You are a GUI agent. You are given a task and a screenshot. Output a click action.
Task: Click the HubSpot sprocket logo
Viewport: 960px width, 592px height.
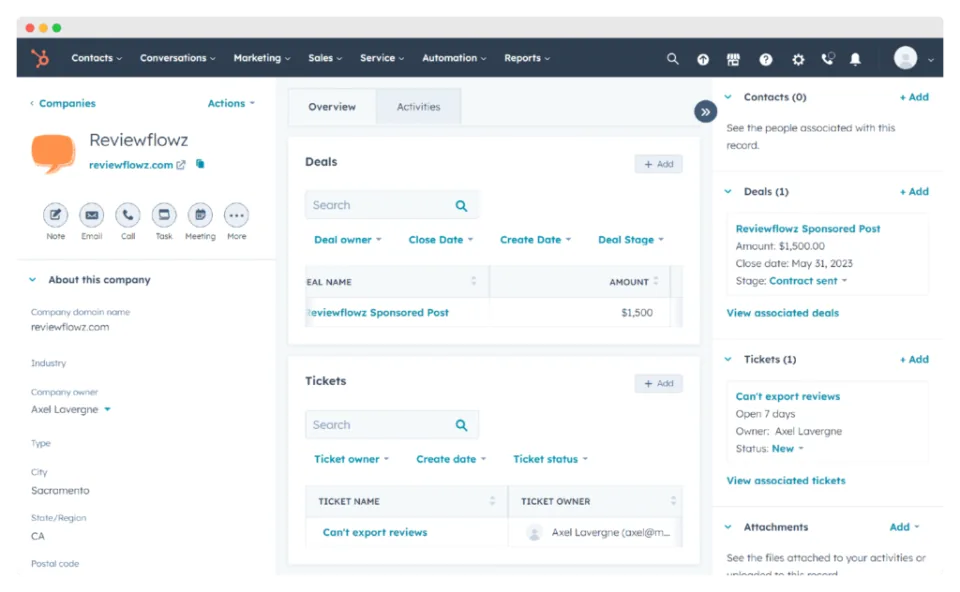coord(40,58)
